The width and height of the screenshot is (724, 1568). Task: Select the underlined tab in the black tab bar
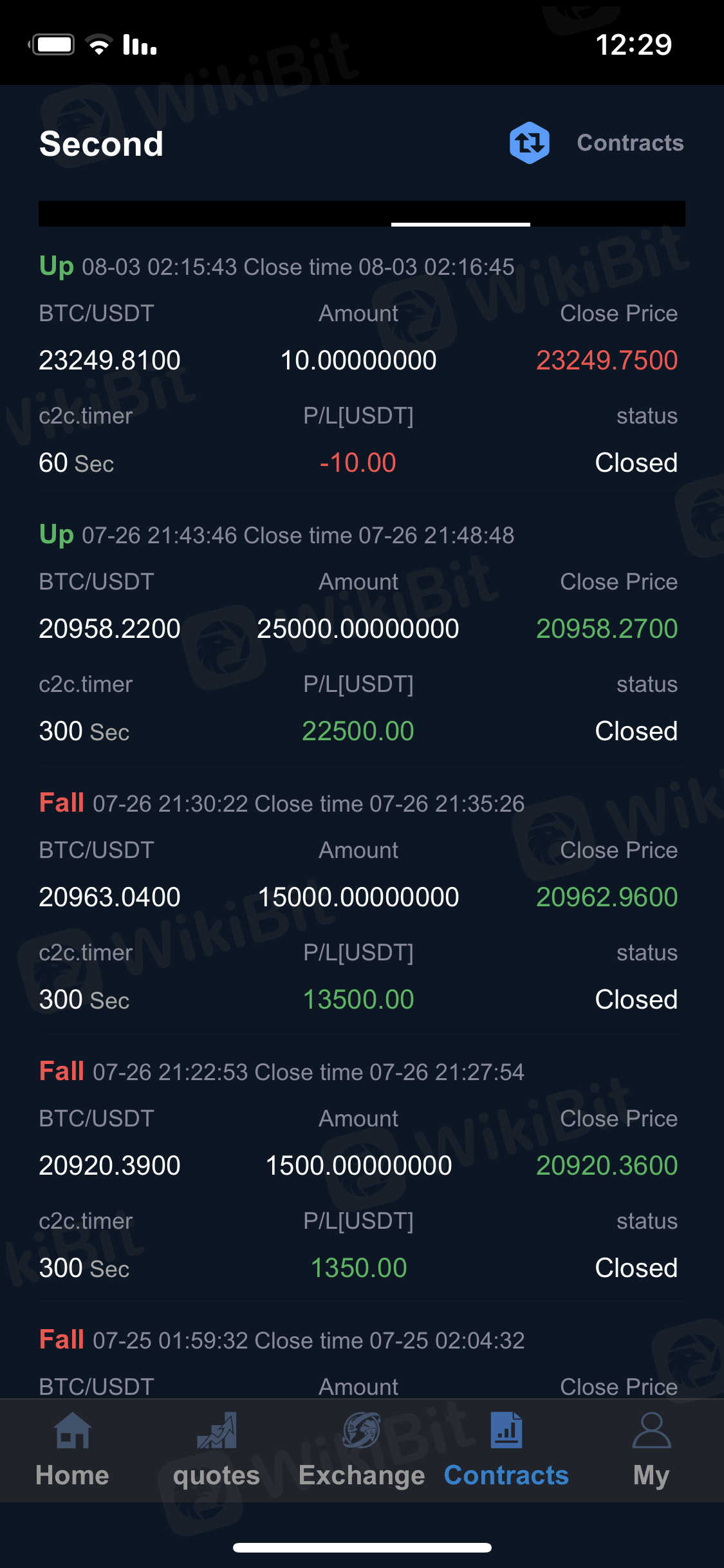tap(460, 214)
